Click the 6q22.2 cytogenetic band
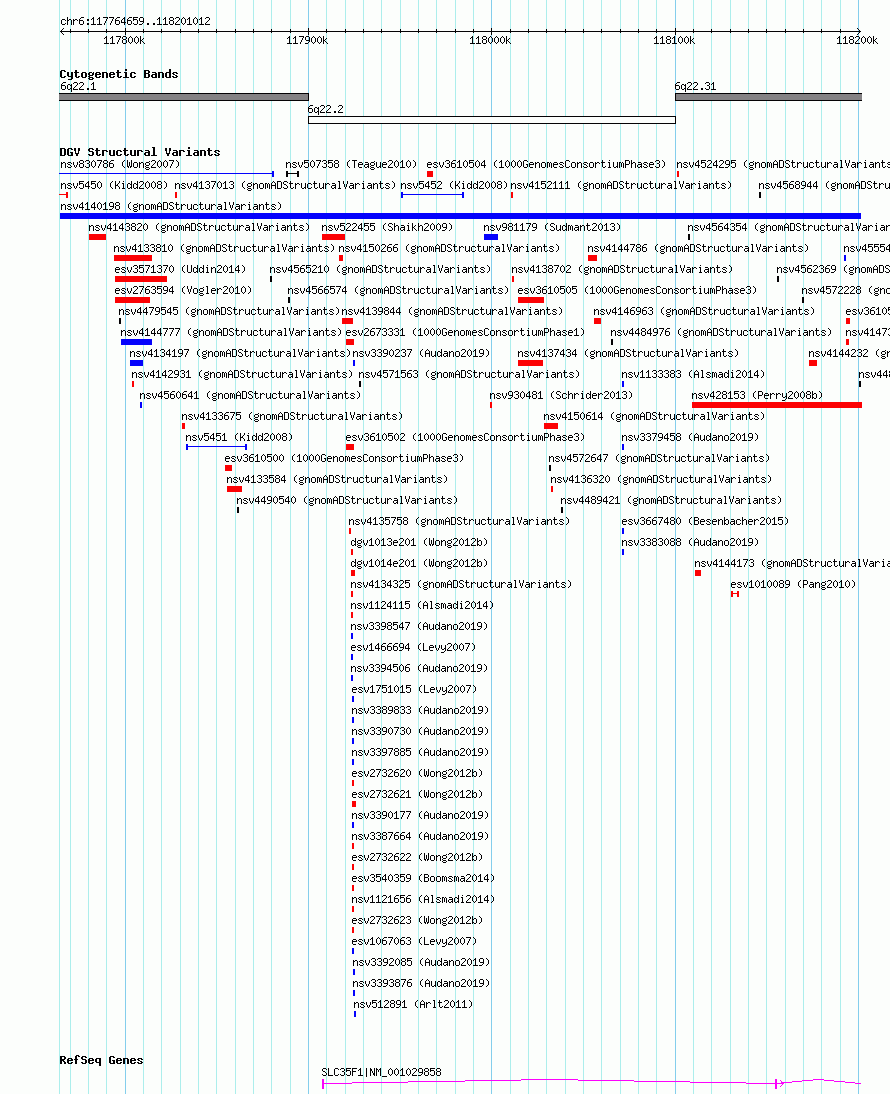 click(x=492, y=120)
